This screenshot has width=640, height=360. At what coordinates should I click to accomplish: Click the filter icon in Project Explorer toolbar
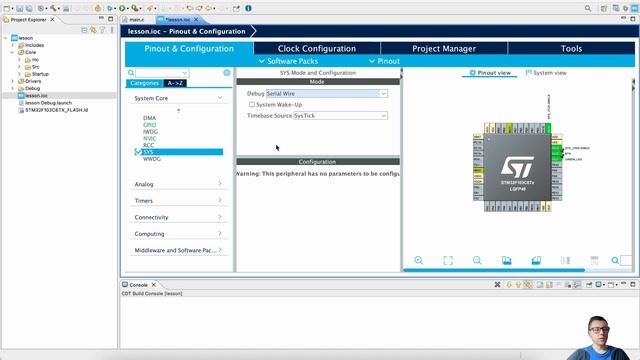click(103, 30)
